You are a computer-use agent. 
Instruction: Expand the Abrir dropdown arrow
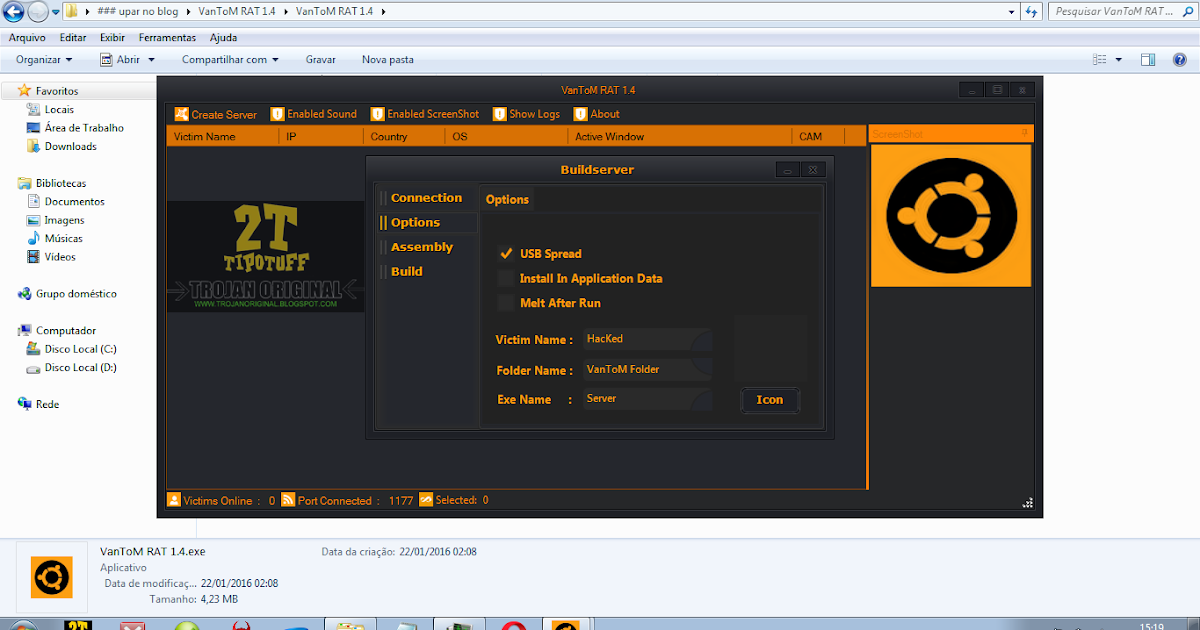pyautogui.click(x=152, y=60)
